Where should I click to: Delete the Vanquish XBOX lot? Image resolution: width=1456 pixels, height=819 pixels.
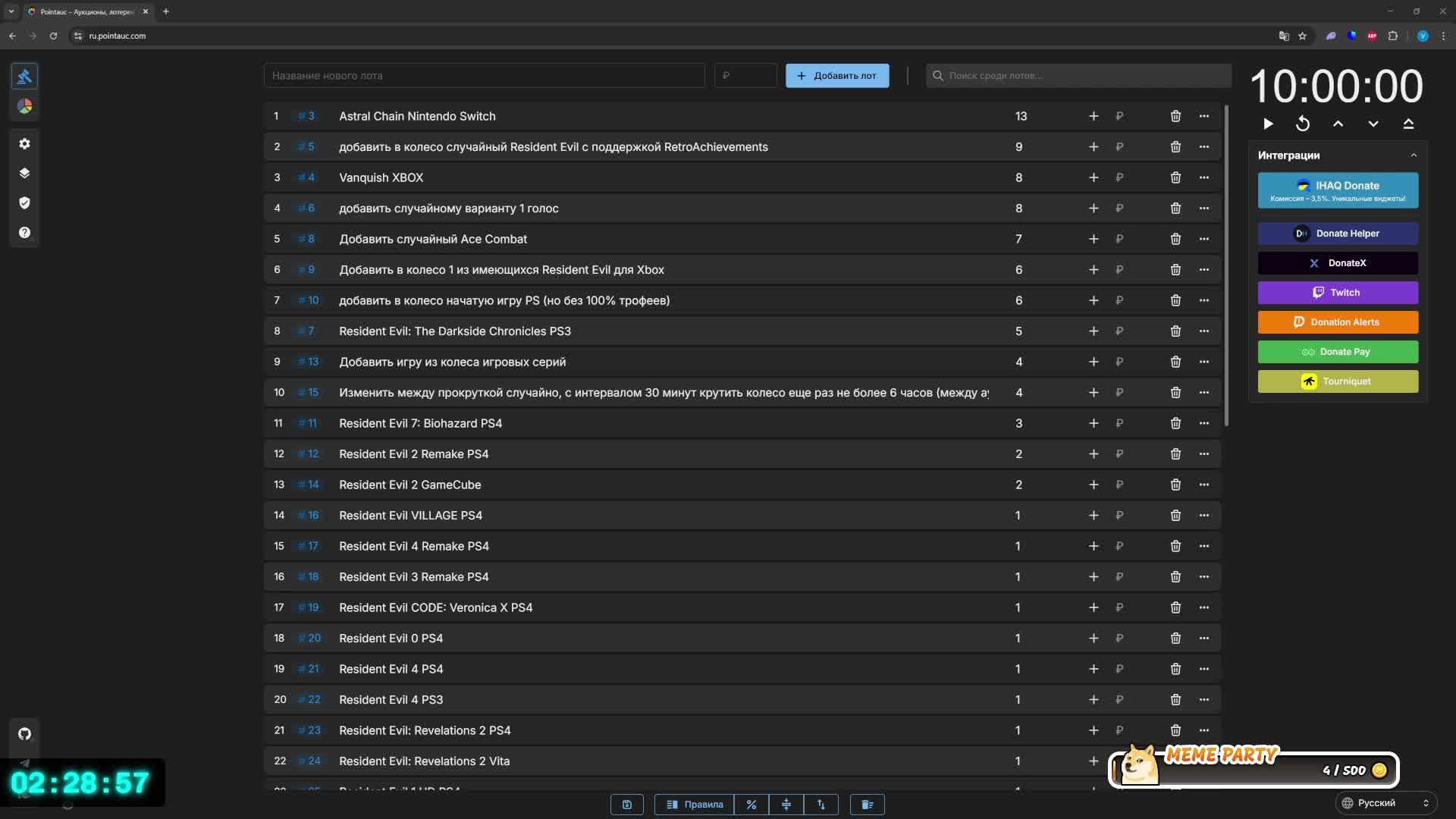click(1175, 177)
